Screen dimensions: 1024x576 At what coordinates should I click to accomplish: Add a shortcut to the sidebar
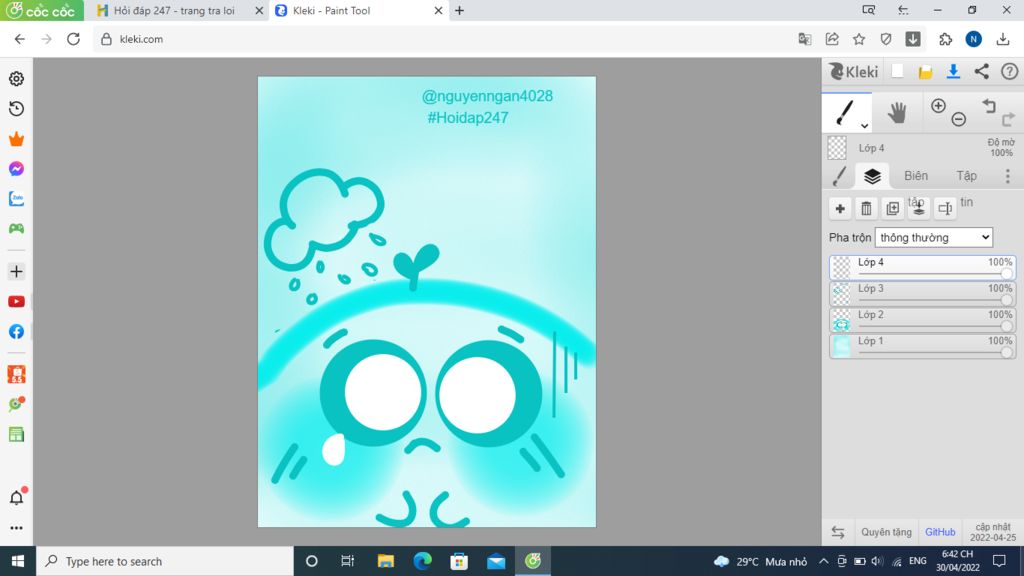tap(16, 272)
